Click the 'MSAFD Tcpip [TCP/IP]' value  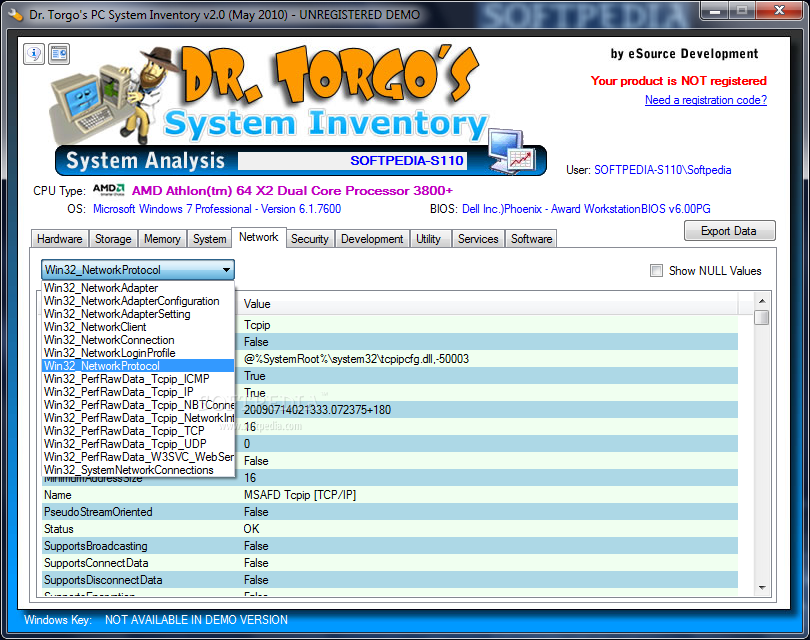click(300, 495)
